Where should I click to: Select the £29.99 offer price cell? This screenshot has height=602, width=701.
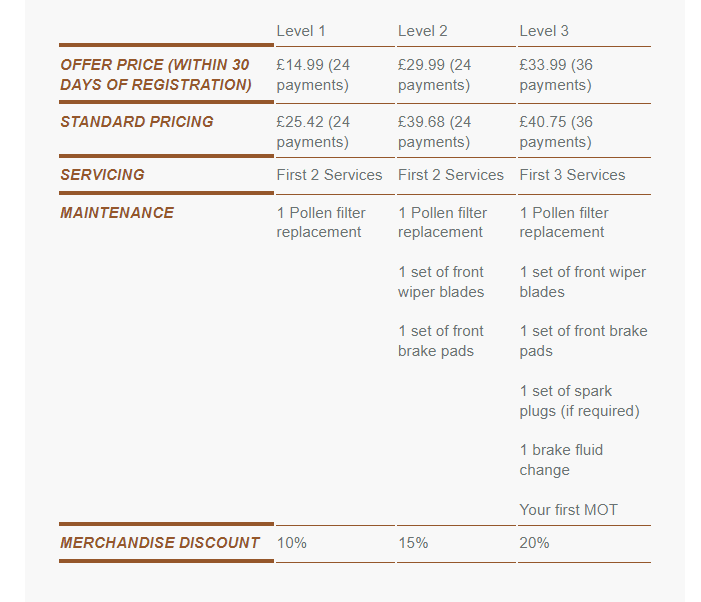click(434, 75)
